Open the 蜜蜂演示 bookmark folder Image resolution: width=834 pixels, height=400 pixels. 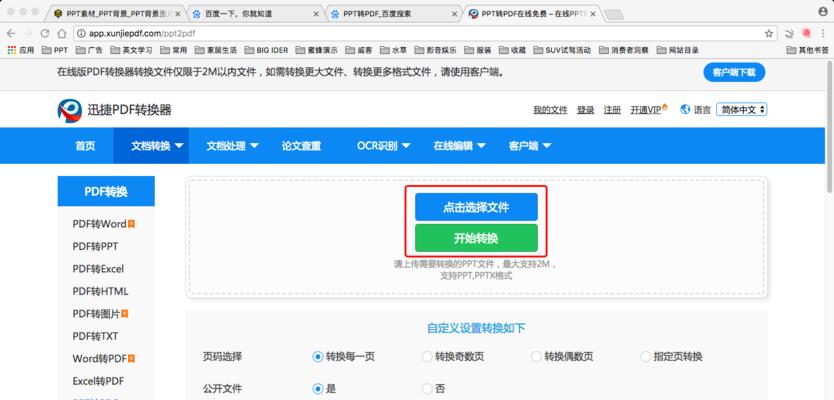(x=316, y=50)
